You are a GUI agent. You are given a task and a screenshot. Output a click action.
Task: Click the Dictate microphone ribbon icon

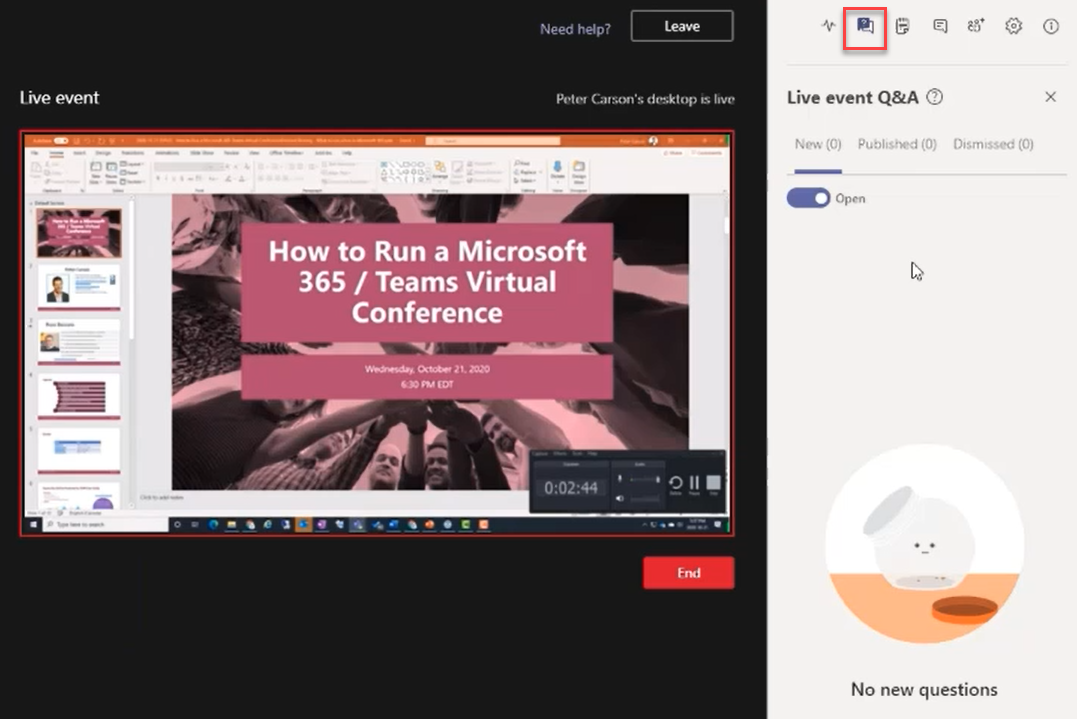click(557, 172)
